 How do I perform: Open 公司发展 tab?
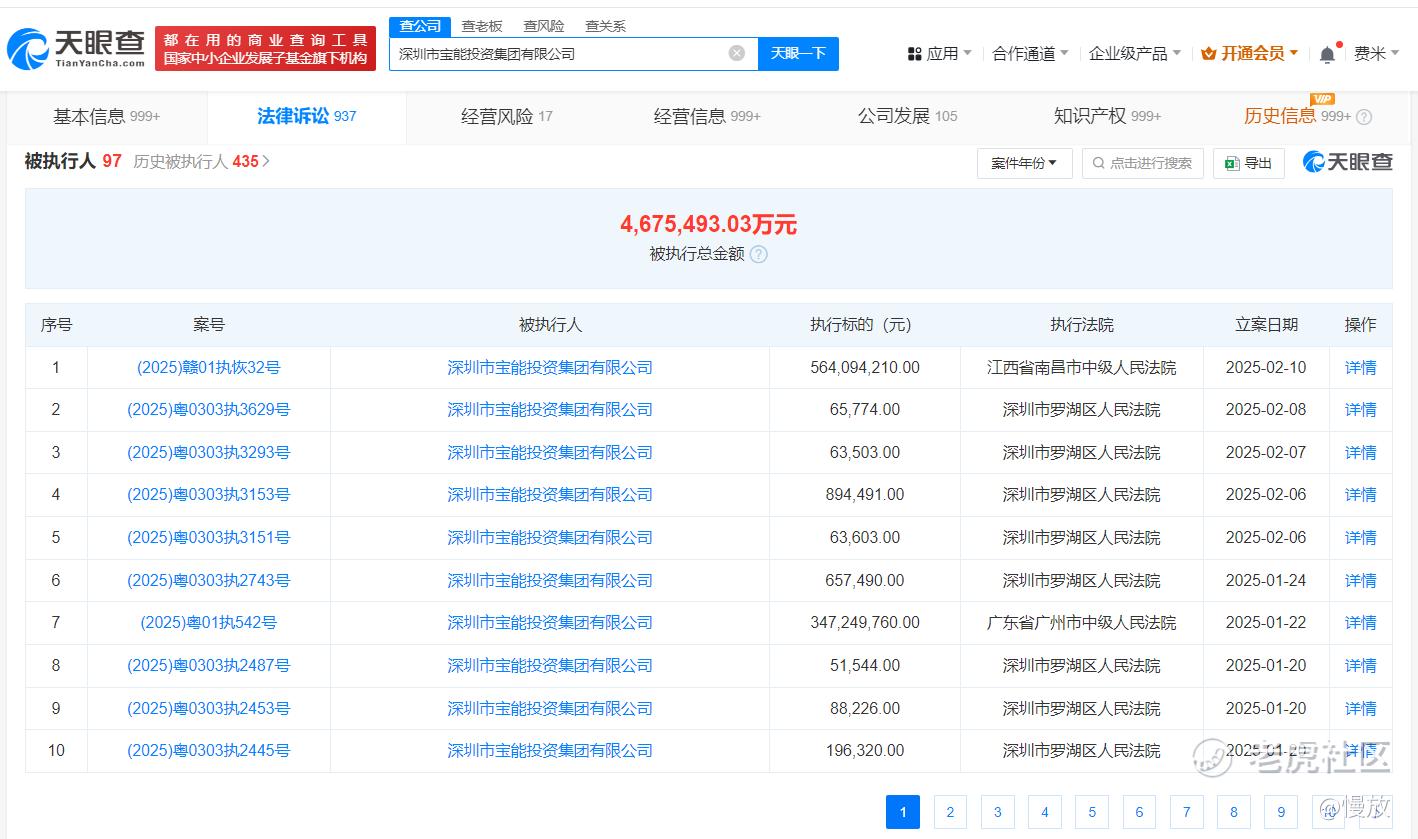tap(907, 117)
